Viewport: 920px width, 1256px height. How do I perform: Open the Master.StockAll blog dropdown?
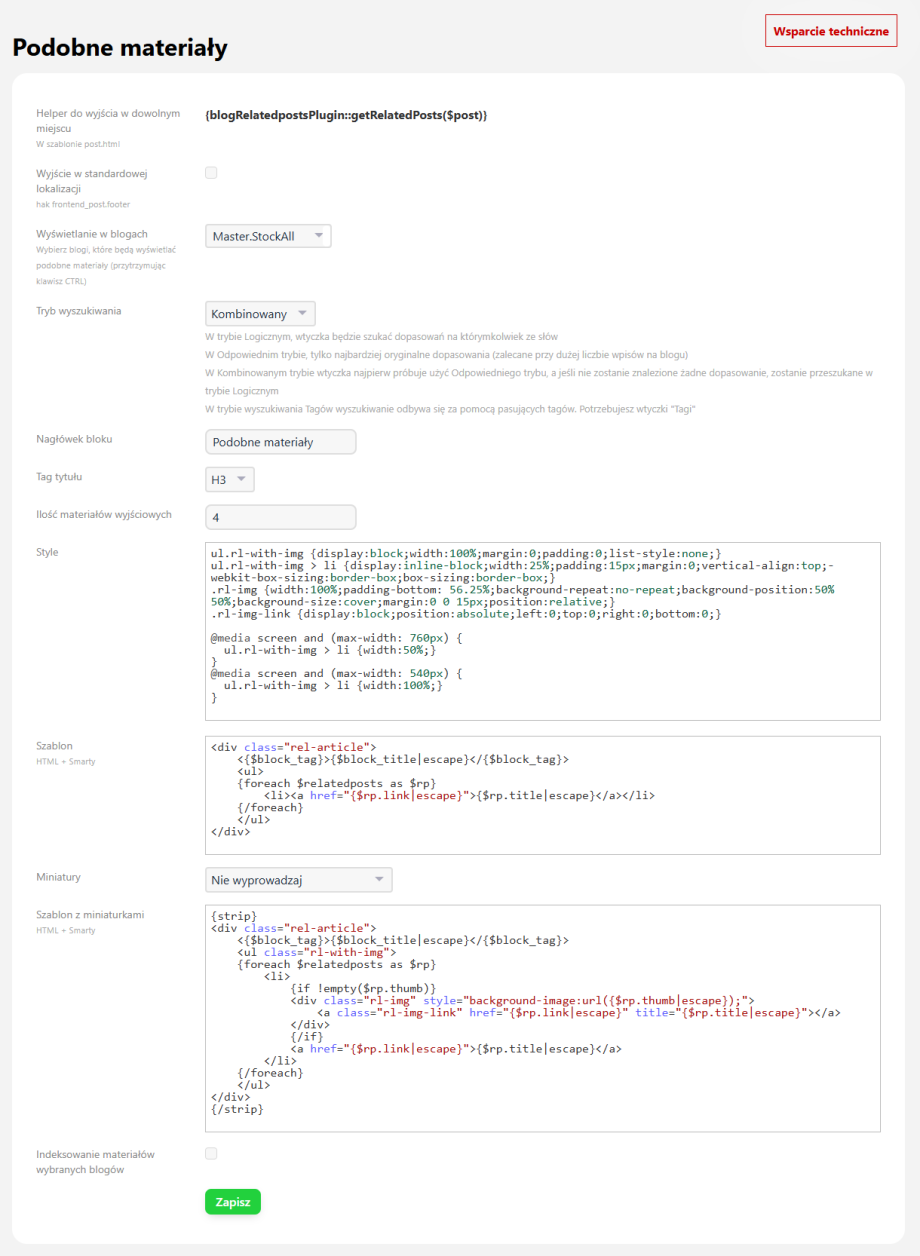(x=267, y=236)
